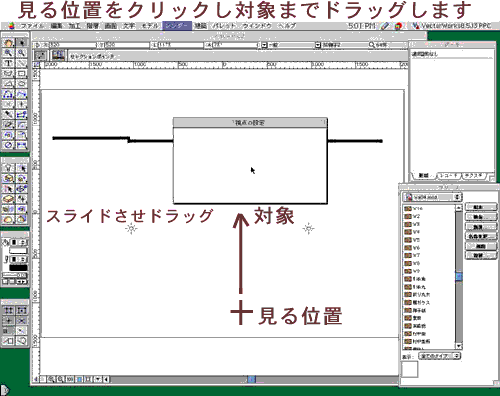500x396 pixels.
Task: Choose the Pan hand tool
Action: 9,43
